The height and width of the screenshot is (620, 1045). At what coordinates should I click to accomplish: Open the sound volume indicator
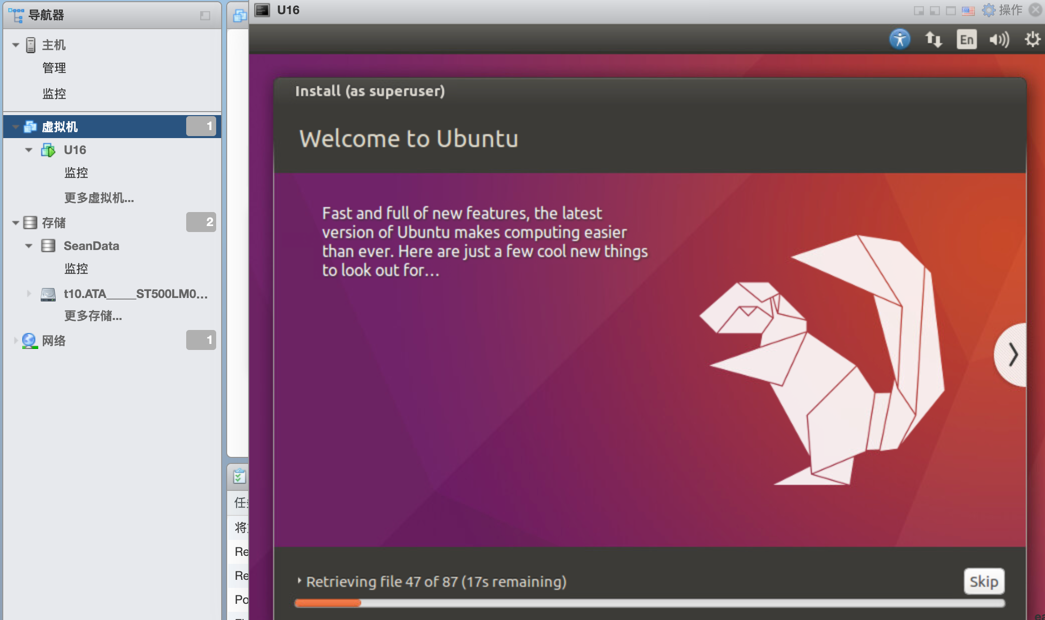pos(999,39)
